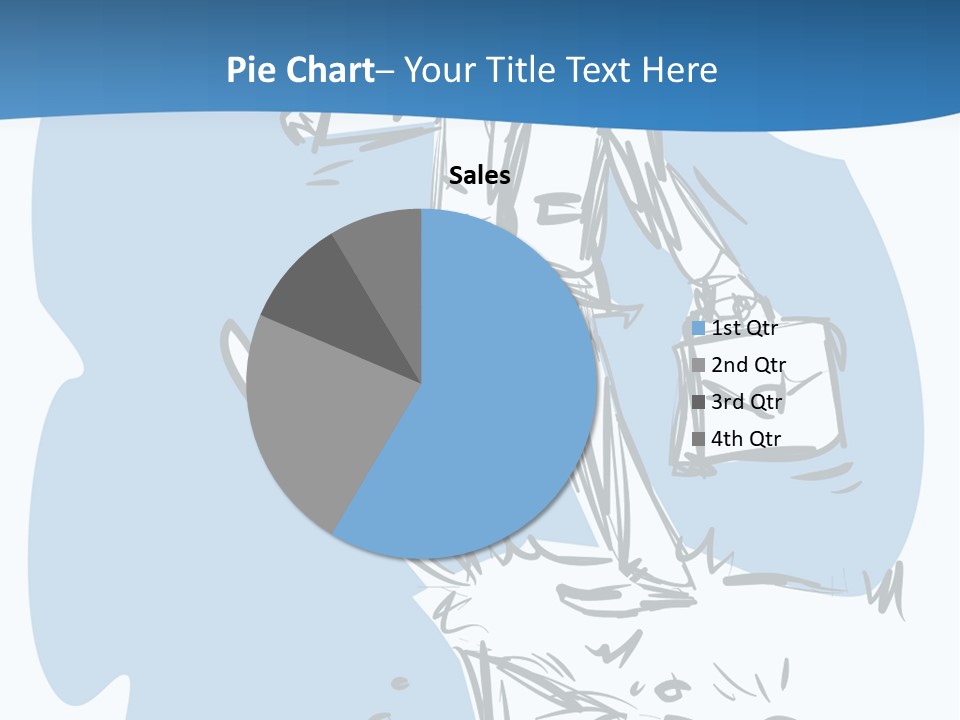Click the "2nd Qtr" legend text
The image size is (960, 720).
(748, 365)
